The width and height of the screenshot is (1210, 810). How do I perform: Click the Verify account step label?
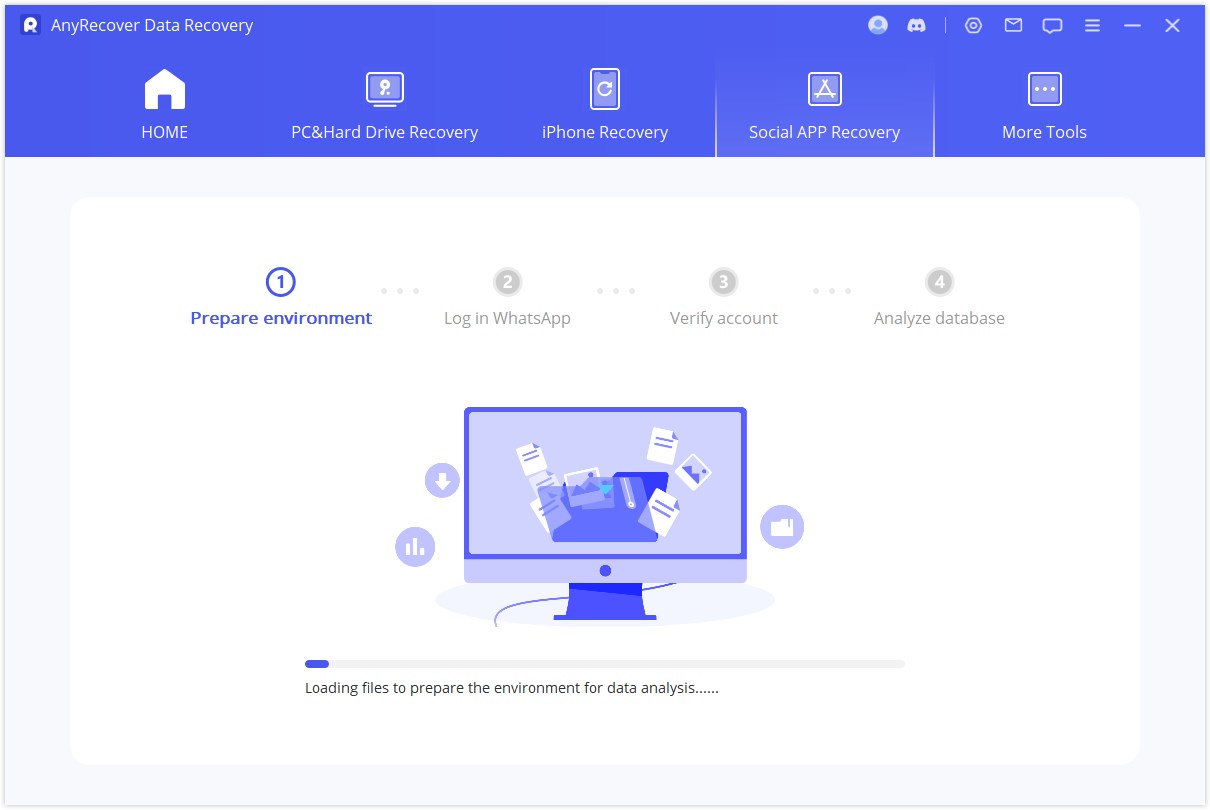point(723,318)
